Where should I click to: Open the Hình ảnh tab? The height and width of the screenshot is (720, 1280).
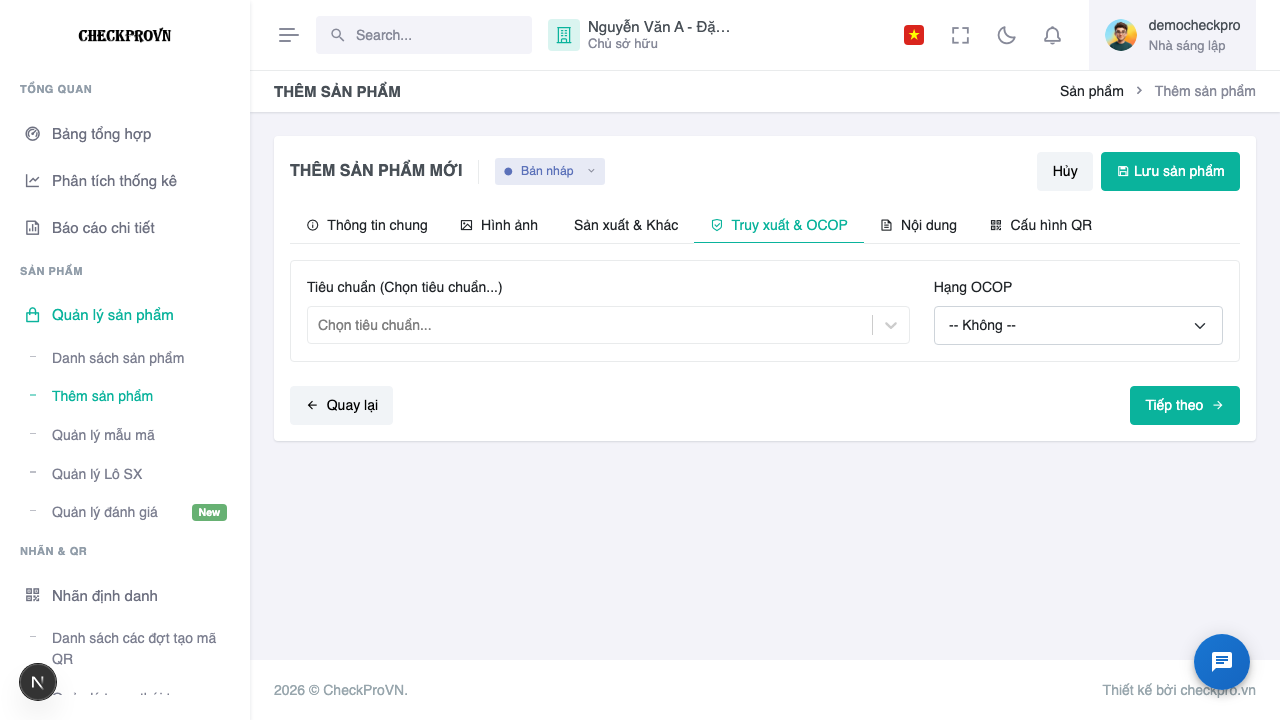tap(499, 225)
